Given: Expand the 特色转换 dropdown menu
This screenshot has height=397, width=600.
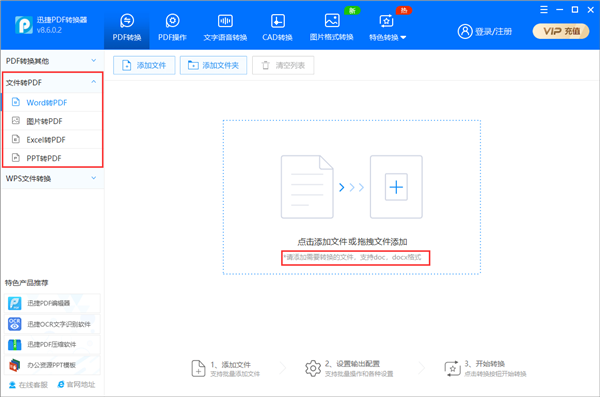Looking at the screenshot, I should coord(387,28).
